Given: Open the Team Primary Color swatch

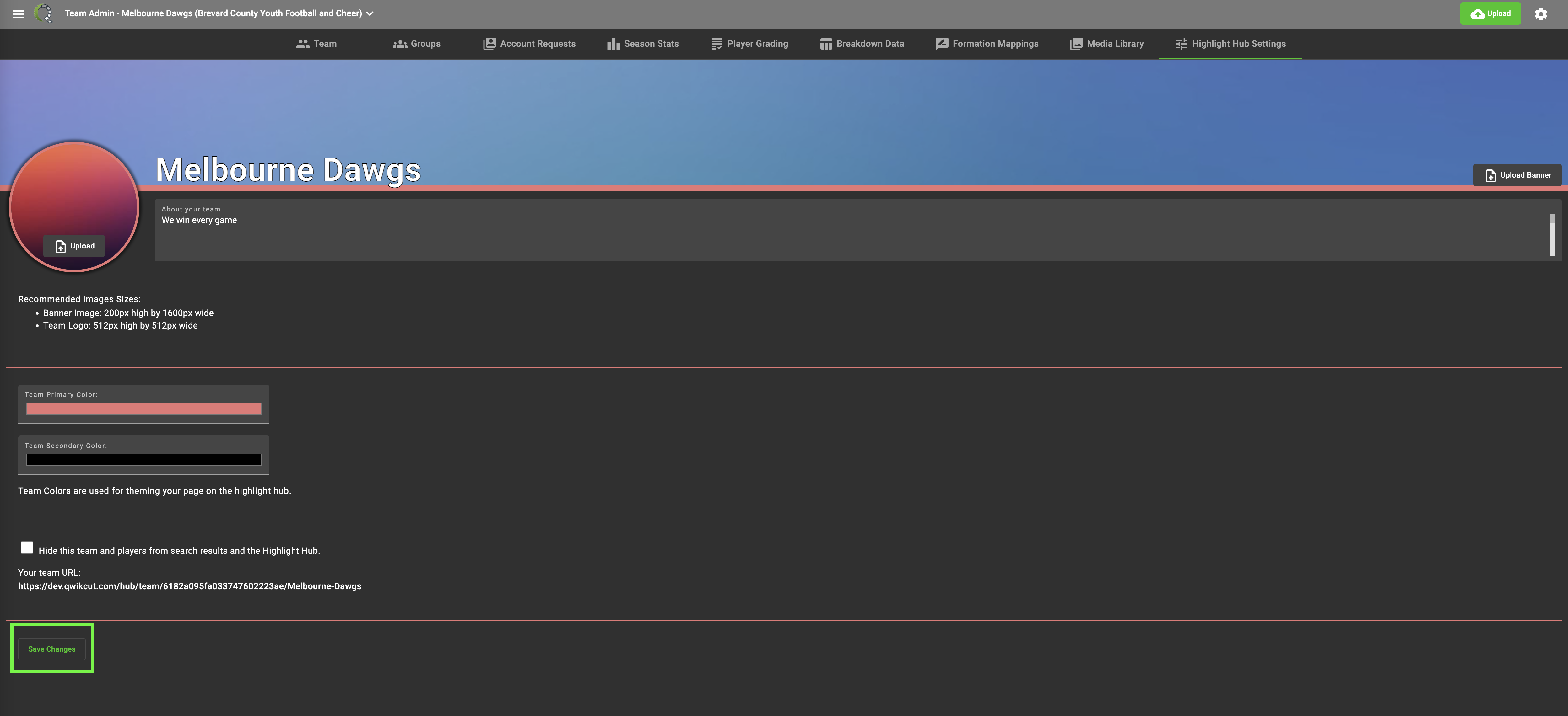Looking at the screenshot, I should point(144,409).
